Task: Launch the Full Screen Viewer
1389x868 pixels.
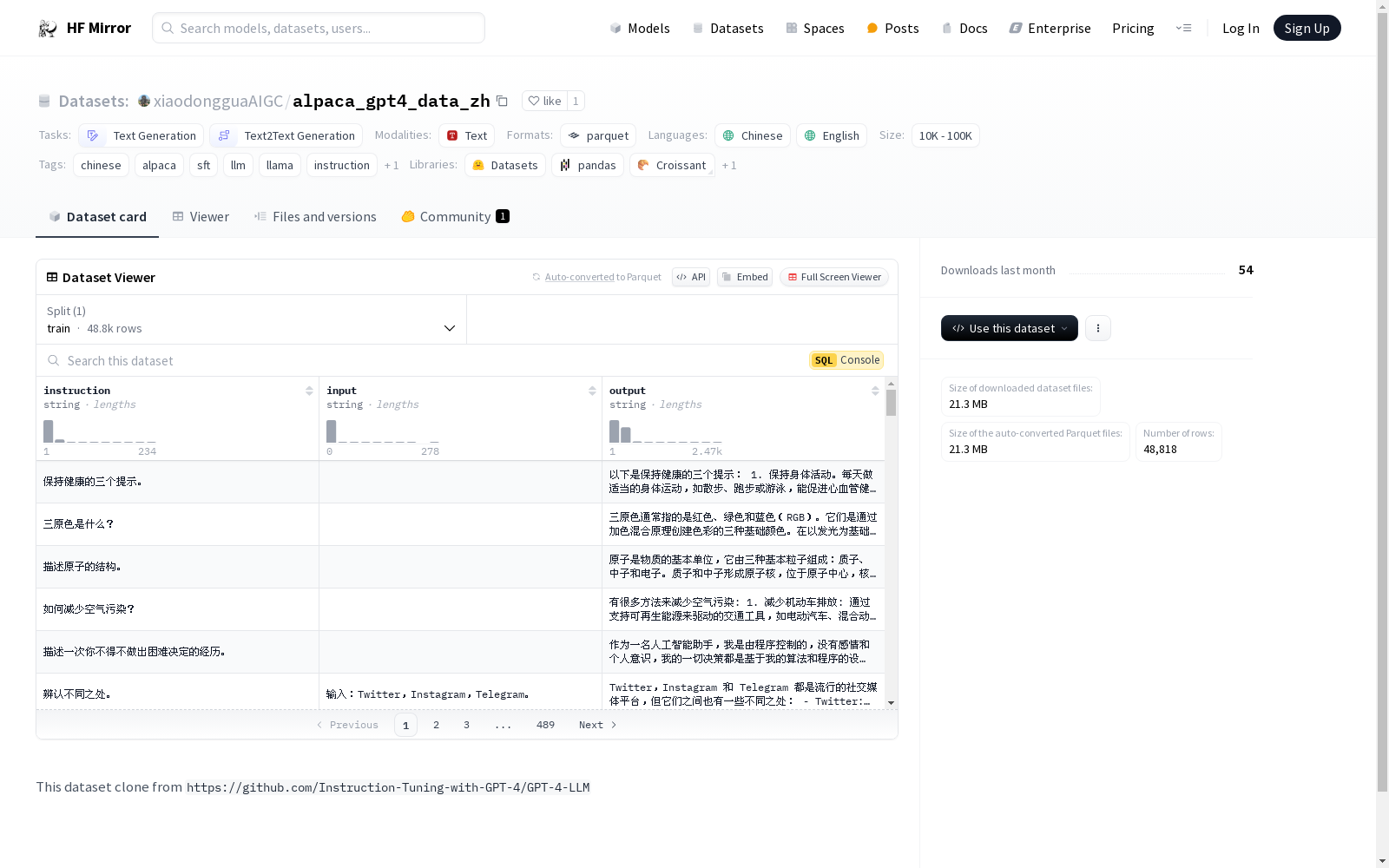Action: [833, 277]
